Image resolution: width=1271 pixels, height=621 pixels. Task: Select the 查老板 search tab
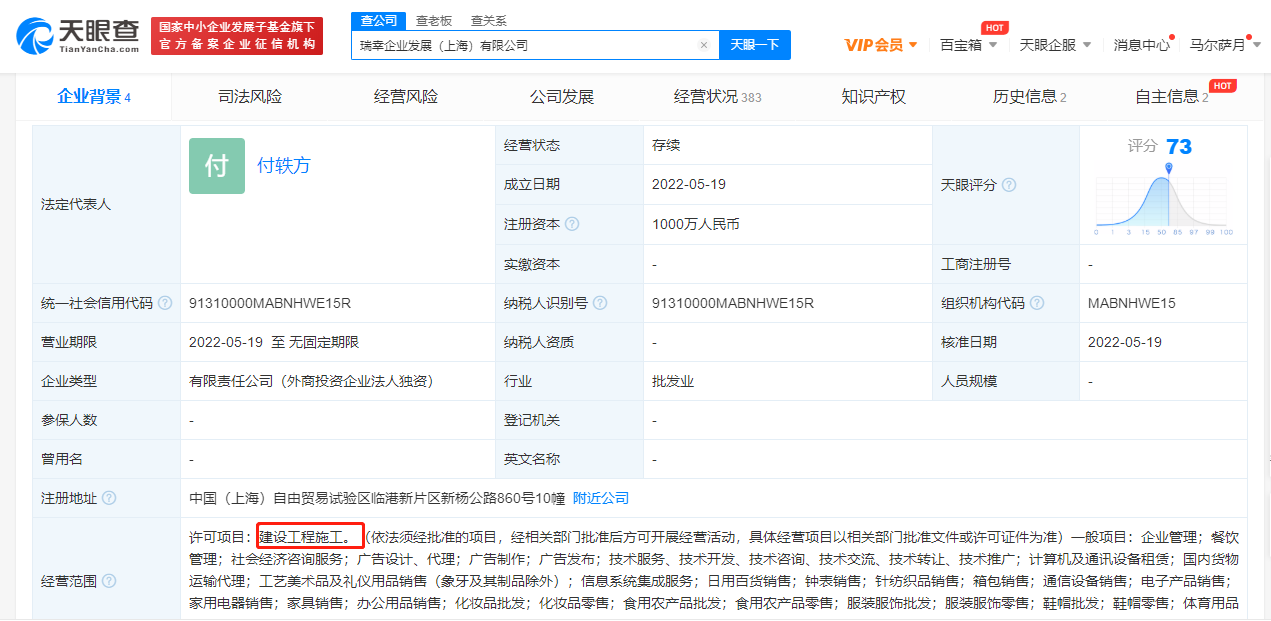coord(434,19)
